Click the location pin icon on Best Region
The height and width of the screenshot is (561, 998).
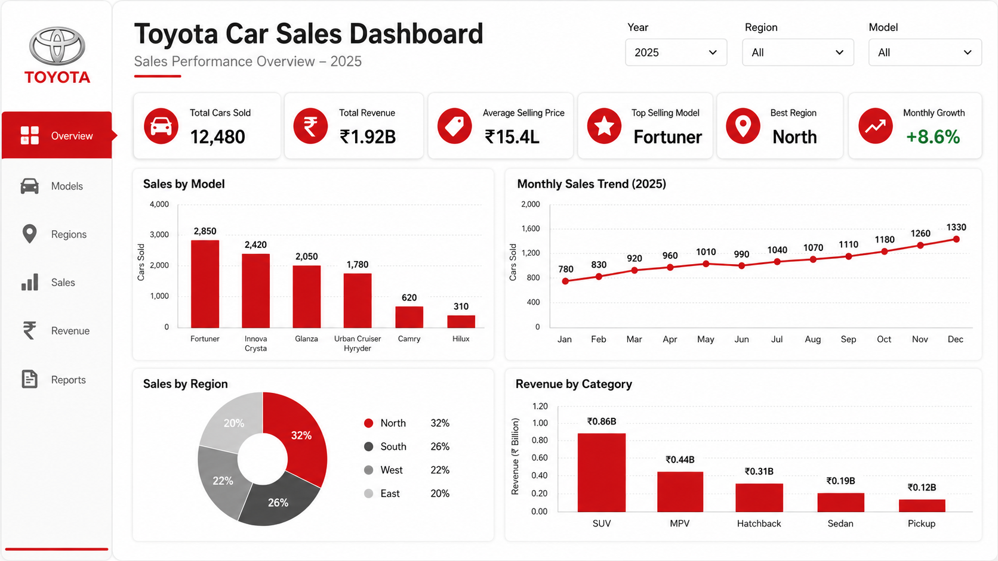coord(743,126)
